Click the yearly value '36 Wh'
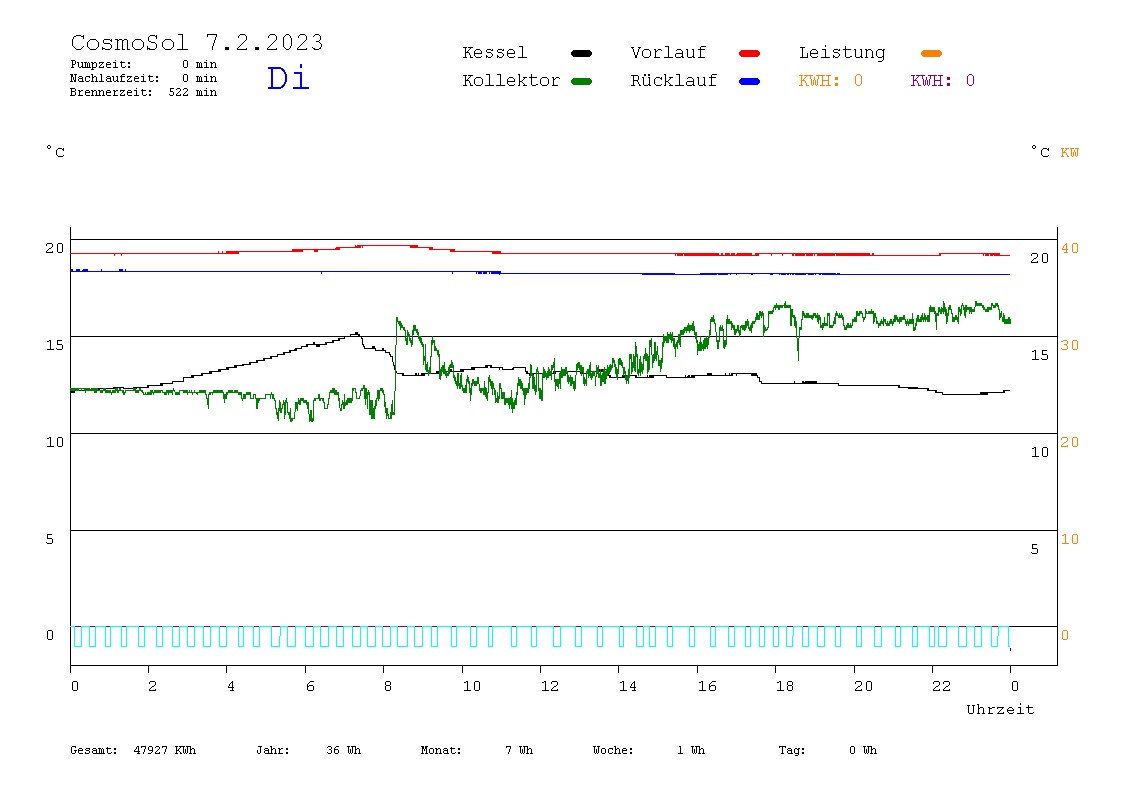The width and height of the screenshot is (1148, 812). 343,750
